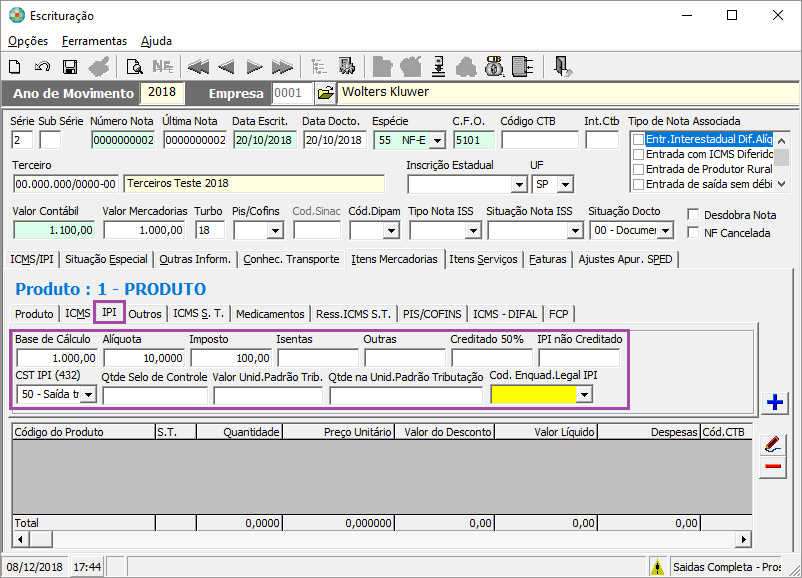Click the undo arrow toolbar icon

[42, 67]
